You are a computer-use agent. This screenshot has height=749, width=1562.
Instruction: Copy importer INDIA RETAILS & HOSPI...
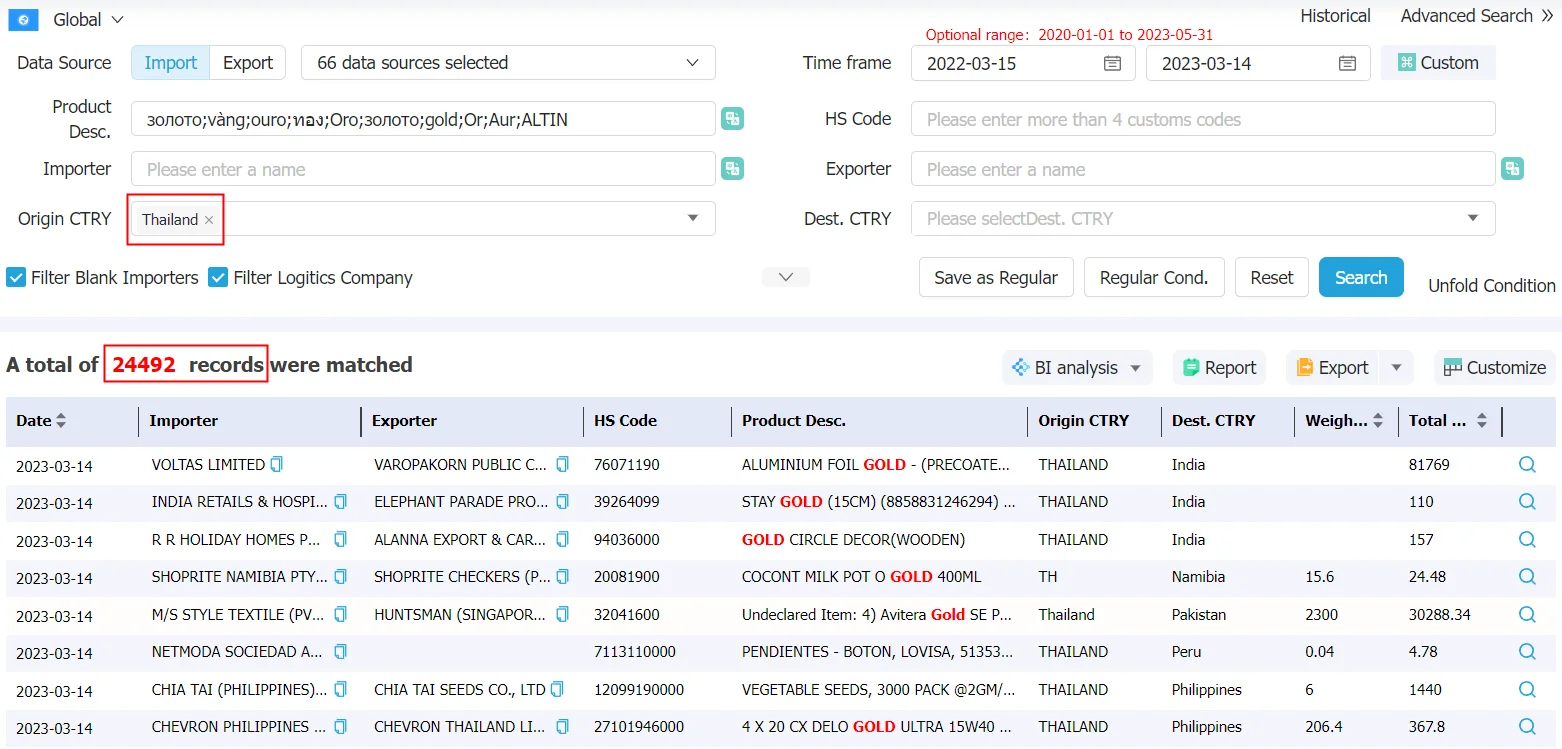pyautogui.click(x=340, y=502)
